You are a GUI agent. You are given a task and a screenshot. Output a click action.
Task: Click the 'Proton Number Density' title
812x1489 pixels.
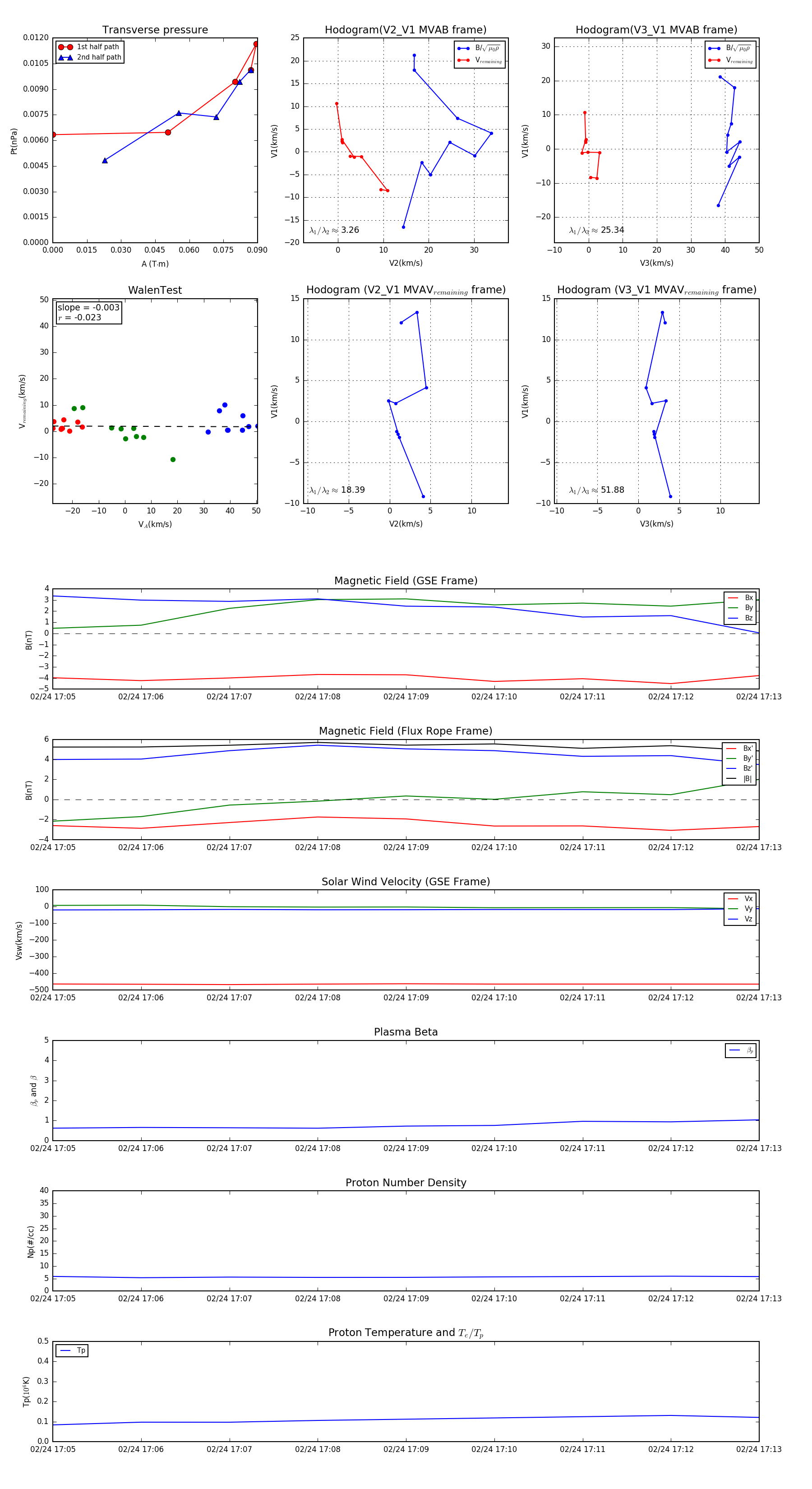pyautogui.click(x=406, y=1183)
